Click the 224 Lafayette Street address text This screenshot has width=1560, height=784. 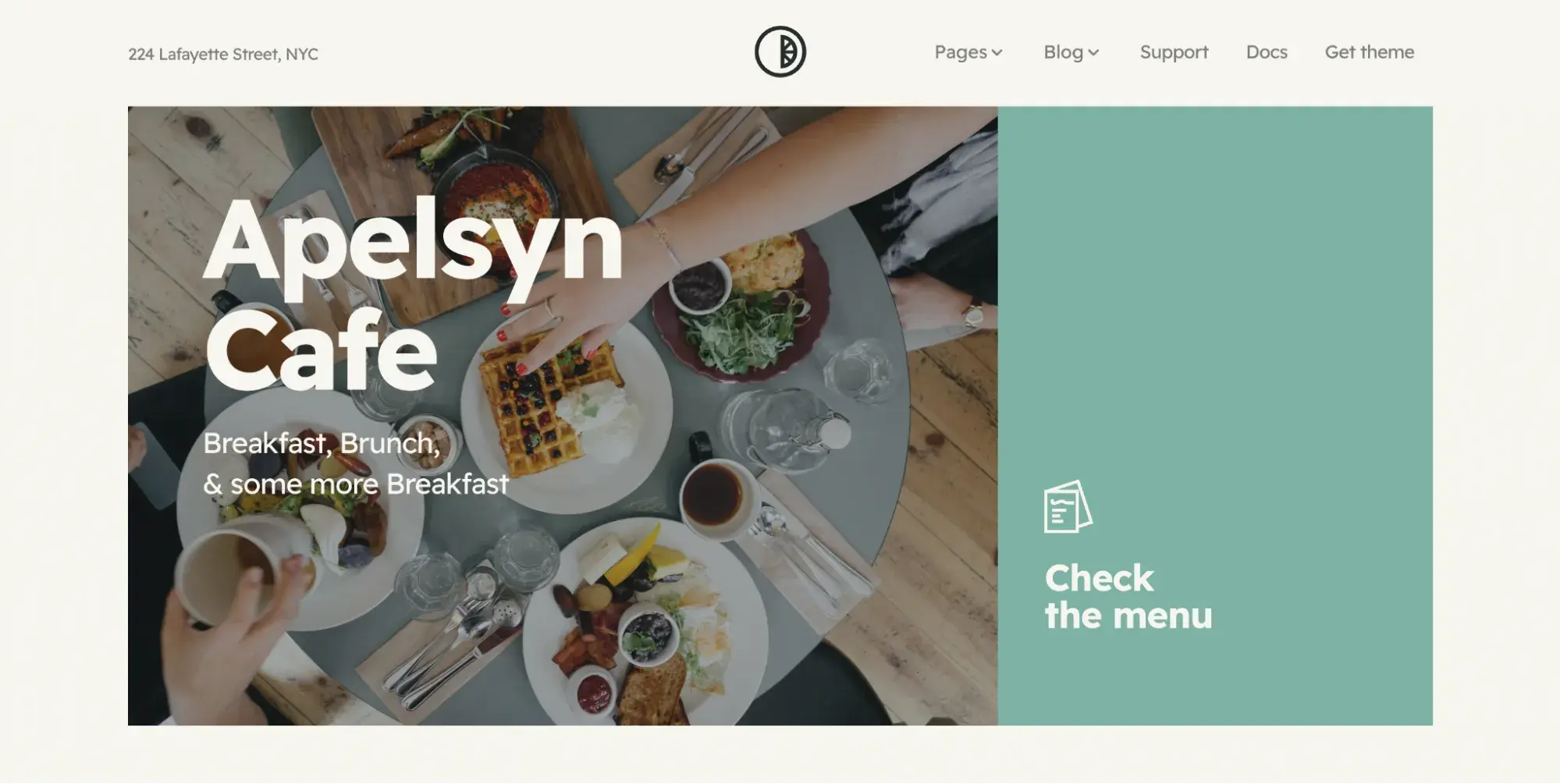click(x=223, y=55)
